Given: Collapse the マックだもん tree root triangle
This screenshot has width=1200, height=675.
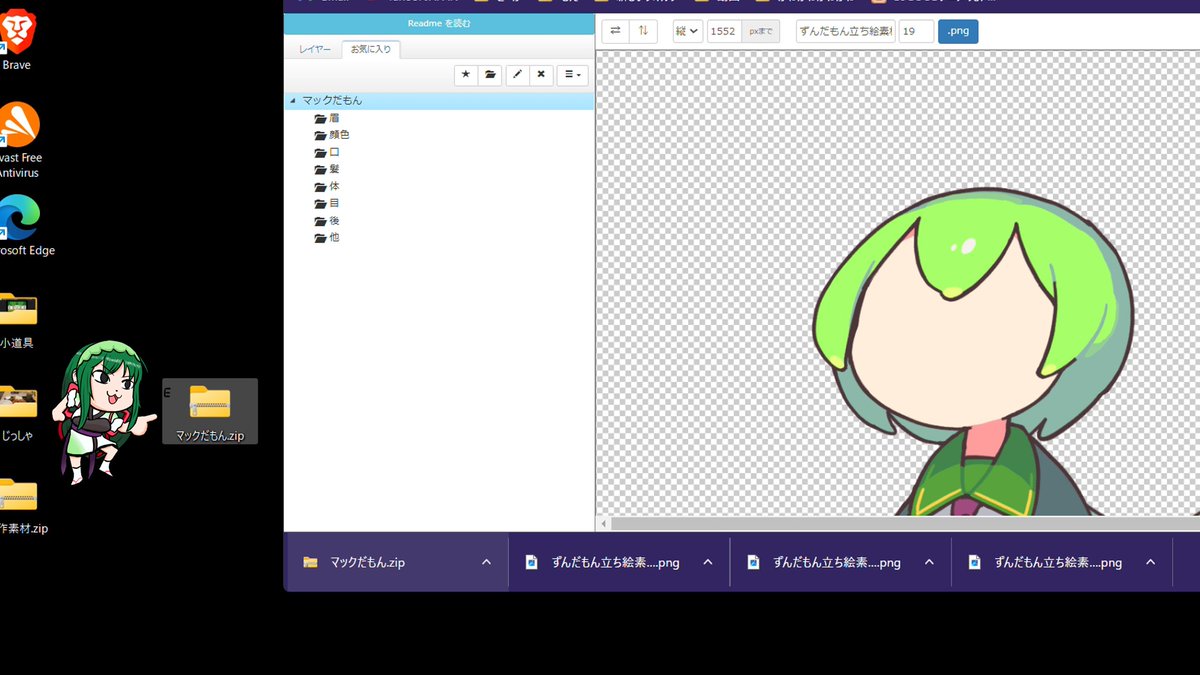Looking at the screenshot, I should pyautogui.click(x=292, y=101).
